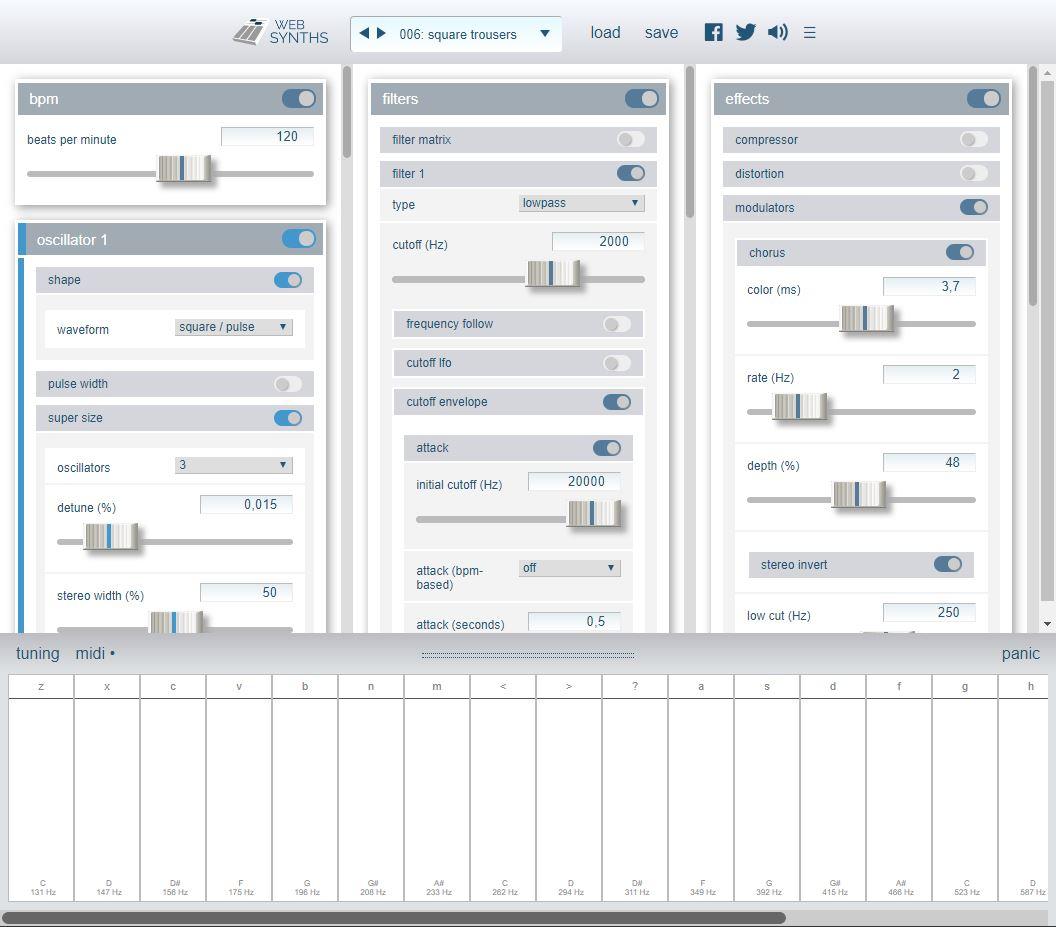Click the chorus depth (%) slider handle

(x=859, y=495)
